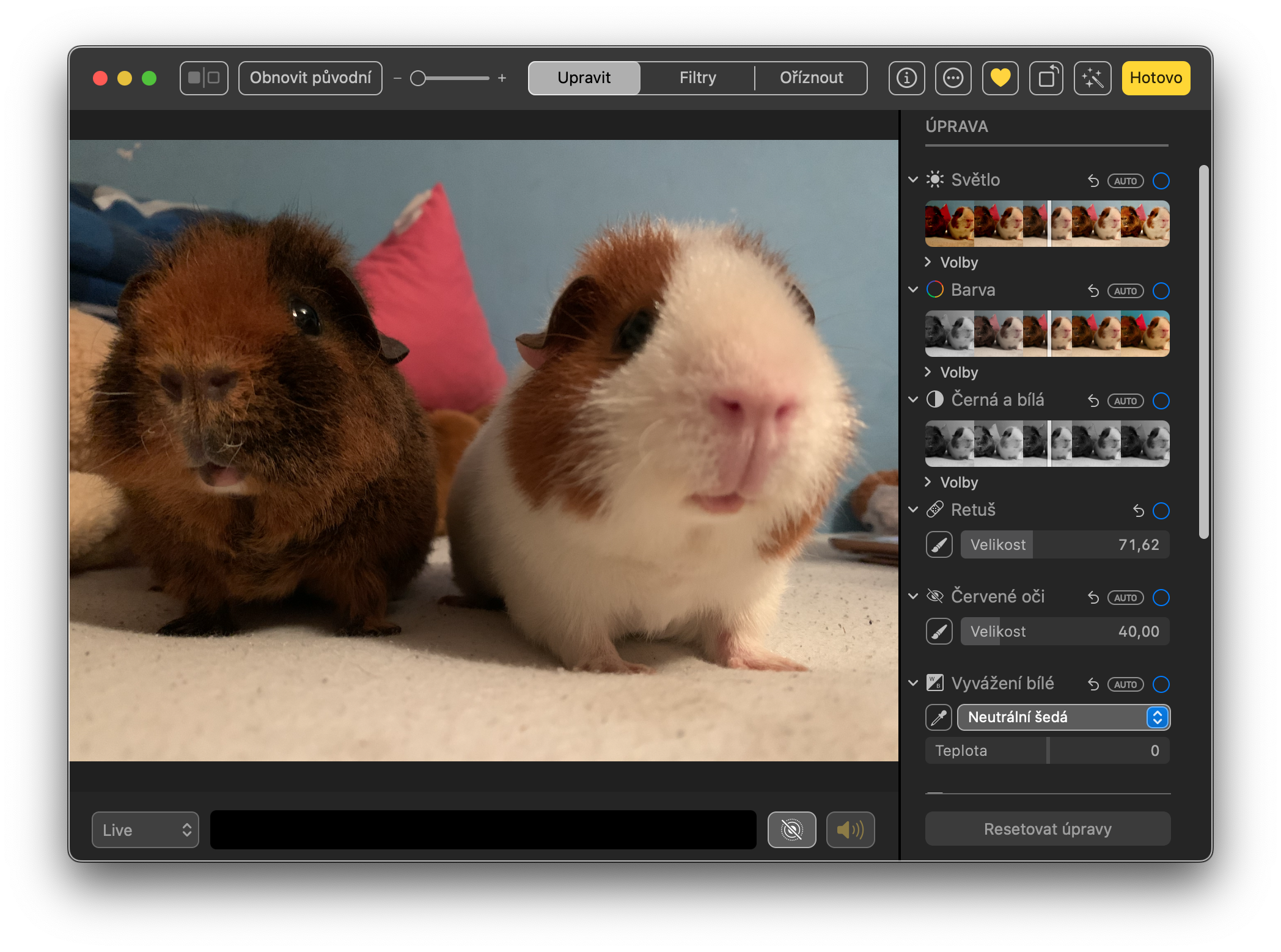The width and height of the screenshot is (1281, 952).
Task: Click the adjustments panel vertical scrollbar
Action: point(1203,352)
